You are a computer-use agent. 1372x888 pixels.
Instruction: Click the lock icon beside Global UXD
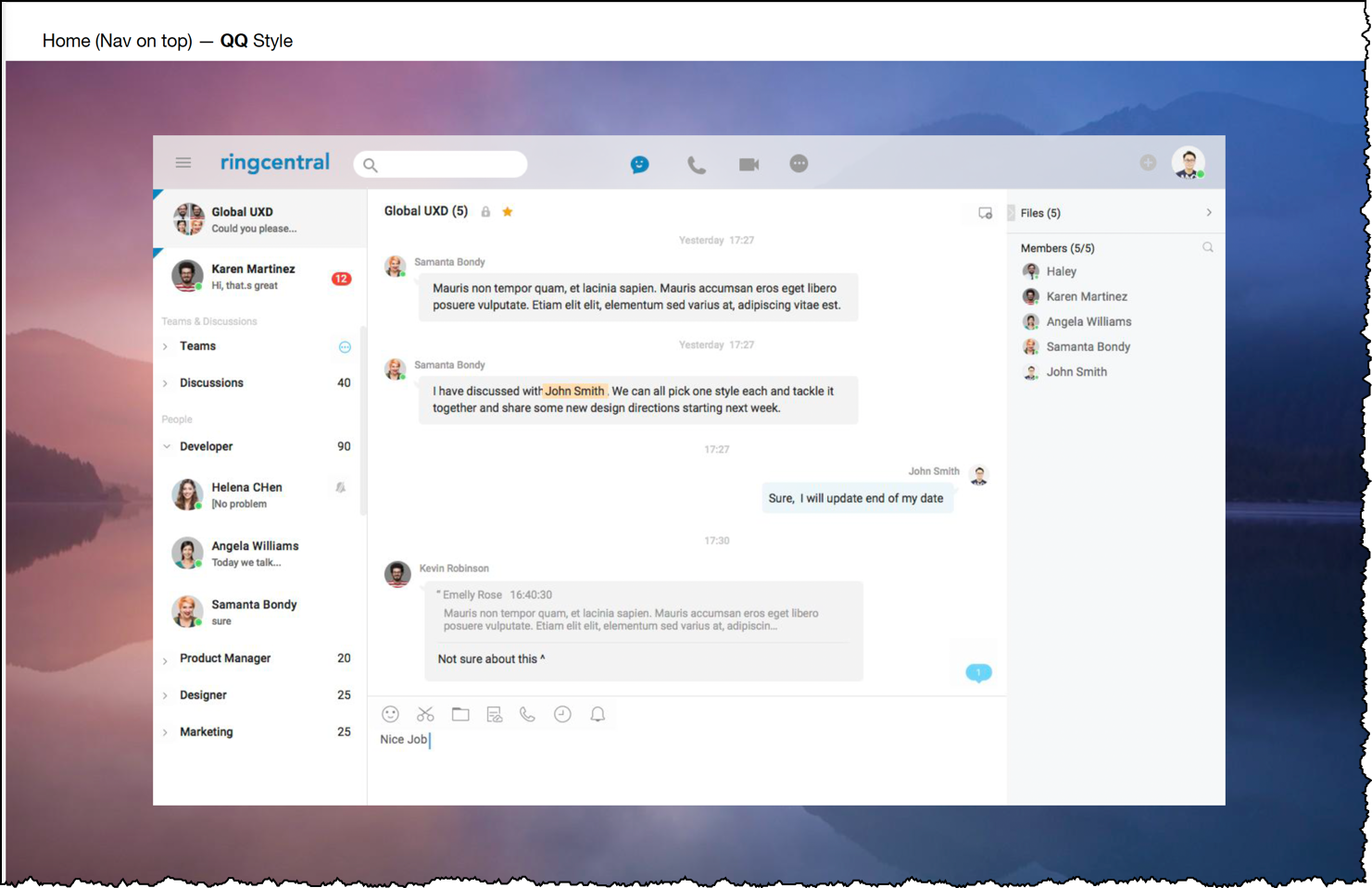click(485, 212)
